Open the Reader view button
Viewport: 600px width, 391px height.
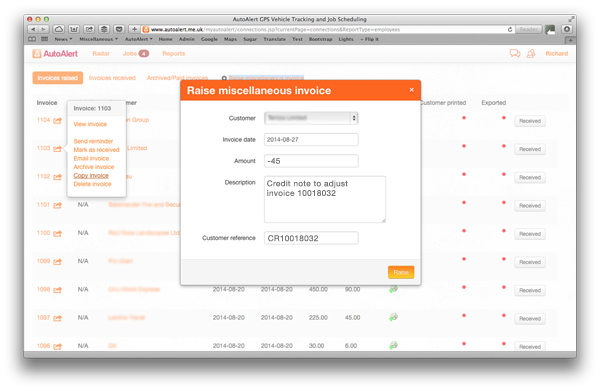(x=528, y=29)
